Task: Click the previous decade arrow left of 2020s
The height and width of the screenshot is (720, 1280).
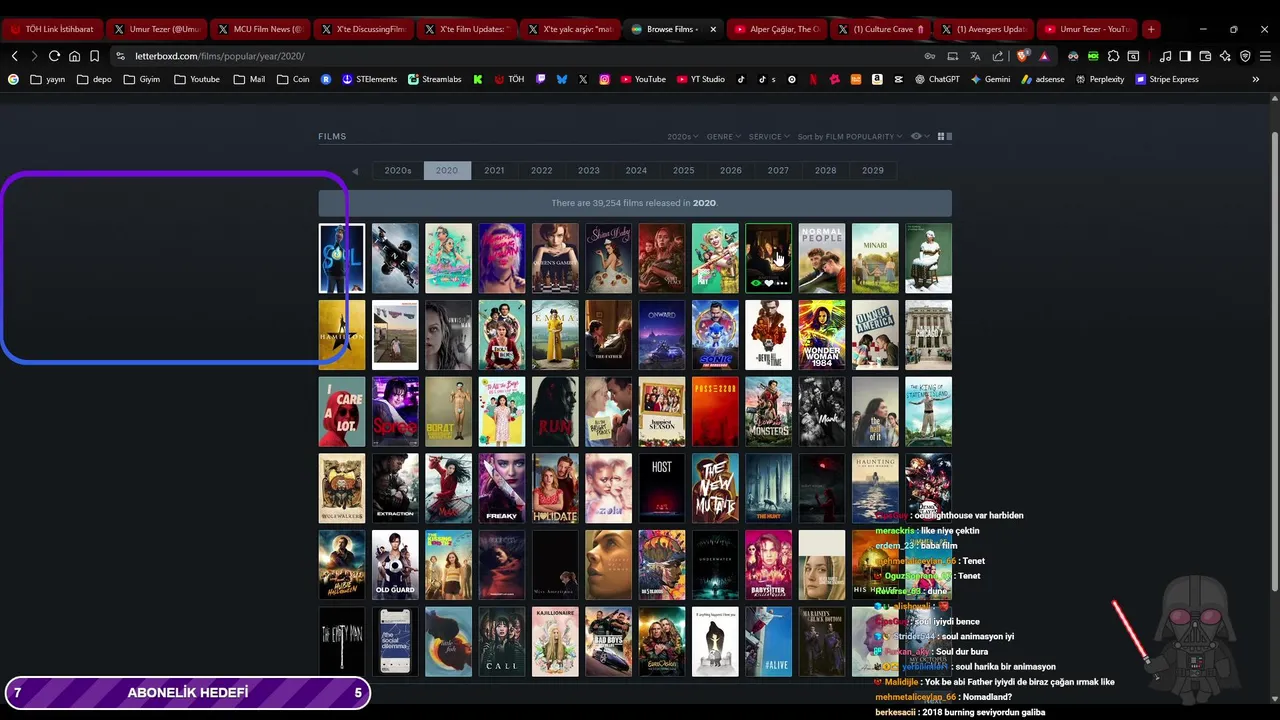Action: (x=355, y=171)
